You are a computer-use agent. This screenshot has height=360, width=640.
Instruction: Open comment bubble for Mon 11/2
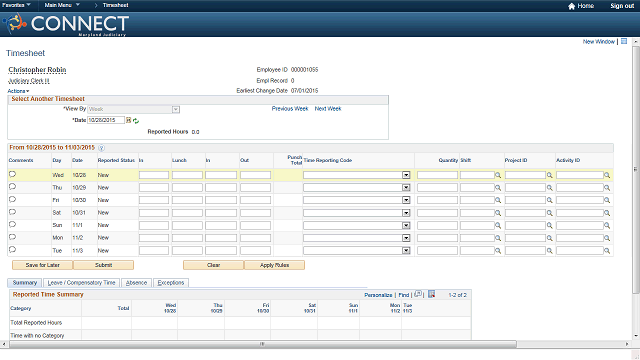(x=12, y=237)
